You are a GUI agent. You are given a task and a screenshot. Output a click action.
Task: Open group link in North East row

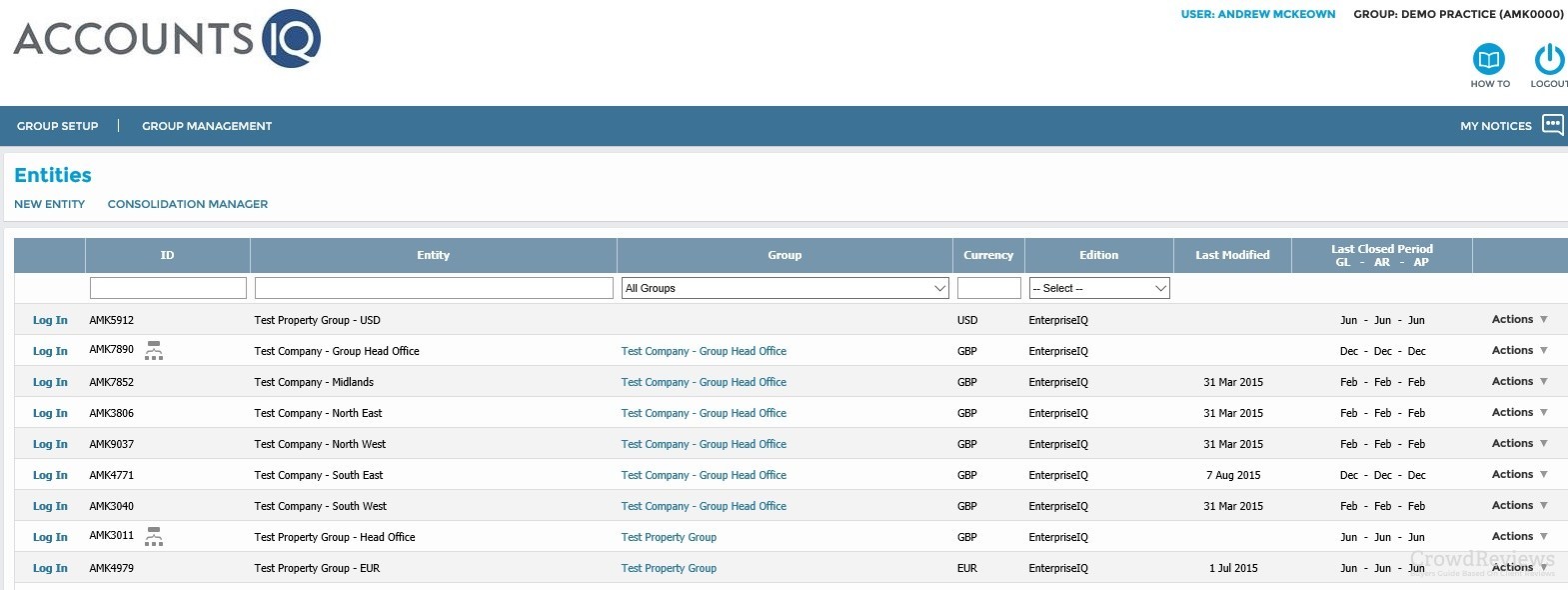tap(704, 413)
